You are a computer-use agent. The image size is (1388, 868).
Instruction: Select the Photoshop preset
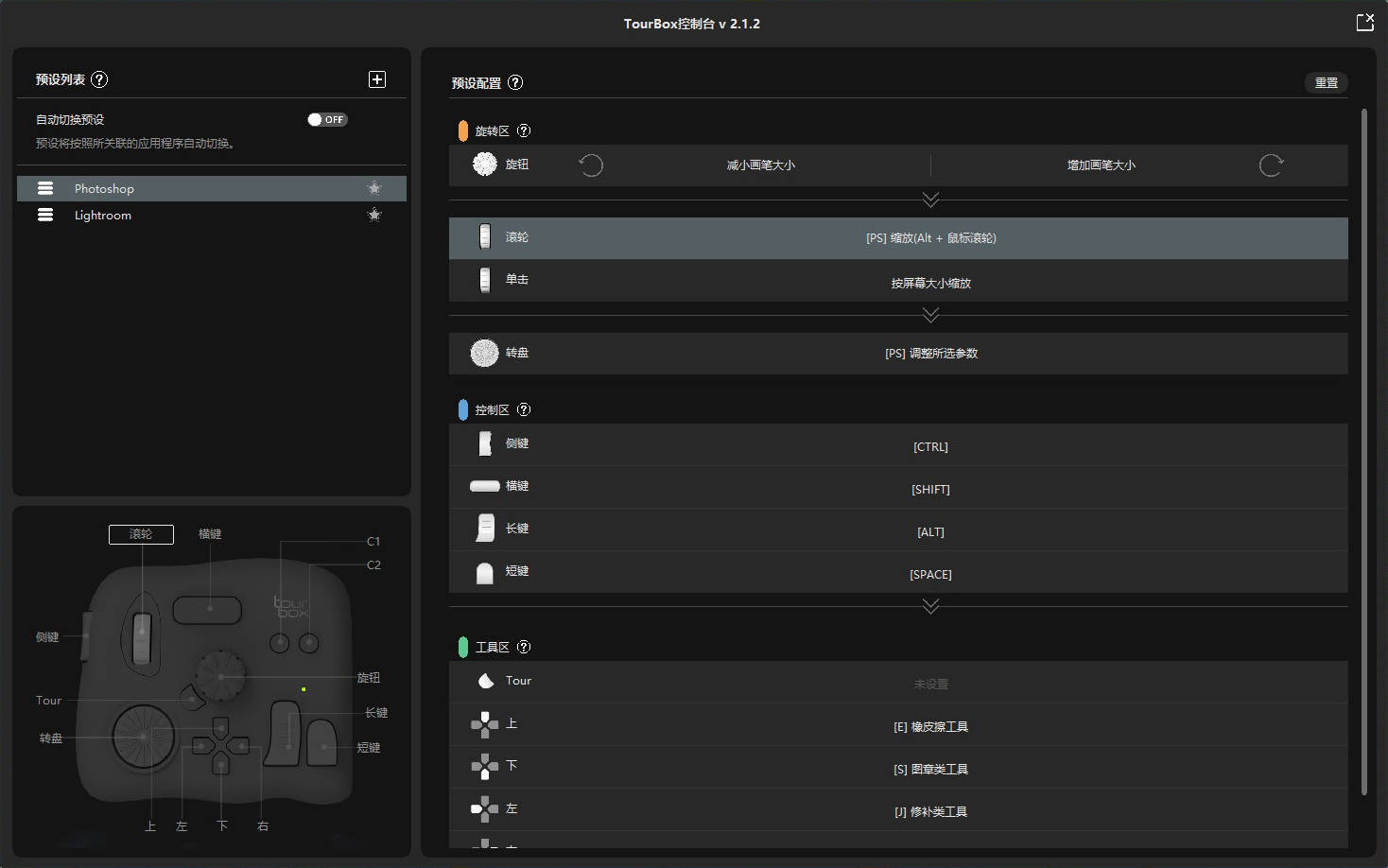pos(212,188)
